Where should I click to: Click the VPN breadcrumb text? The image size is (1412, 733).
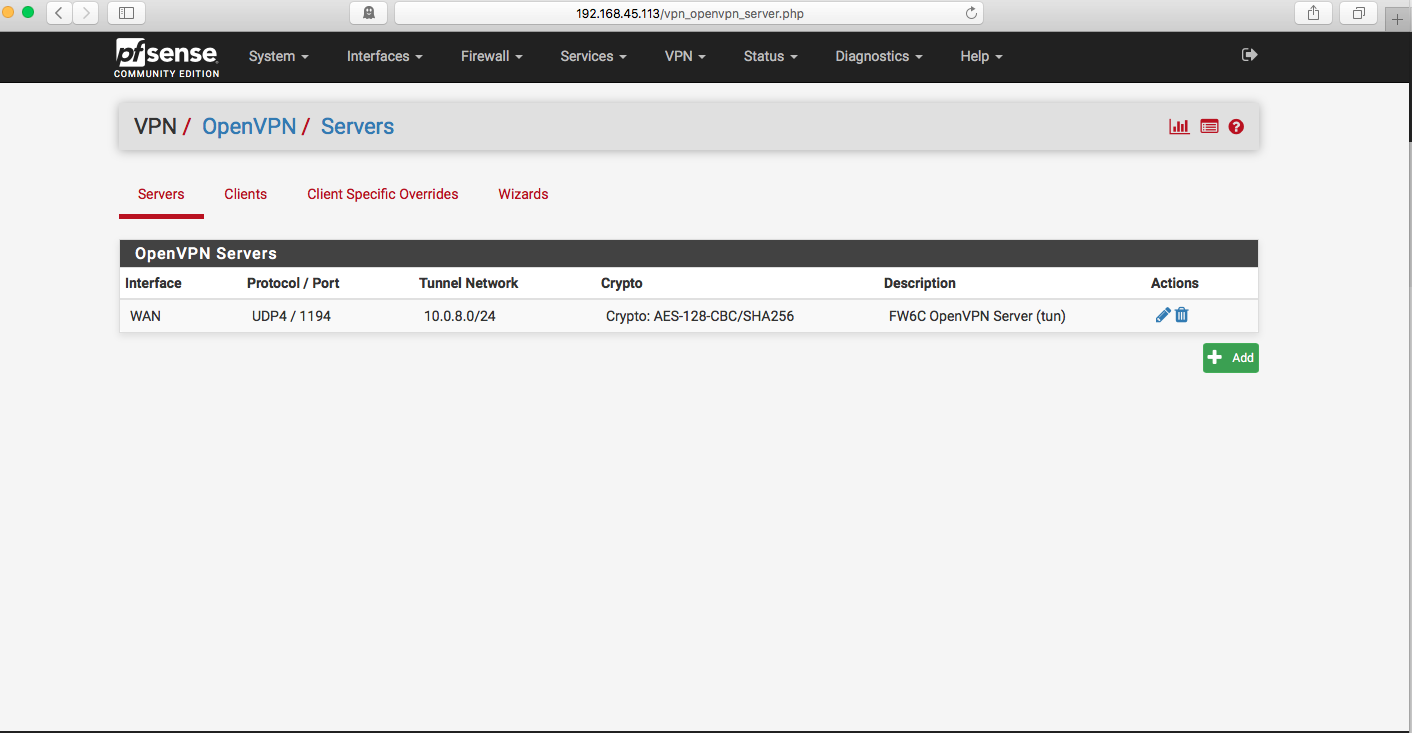(155, 127)
